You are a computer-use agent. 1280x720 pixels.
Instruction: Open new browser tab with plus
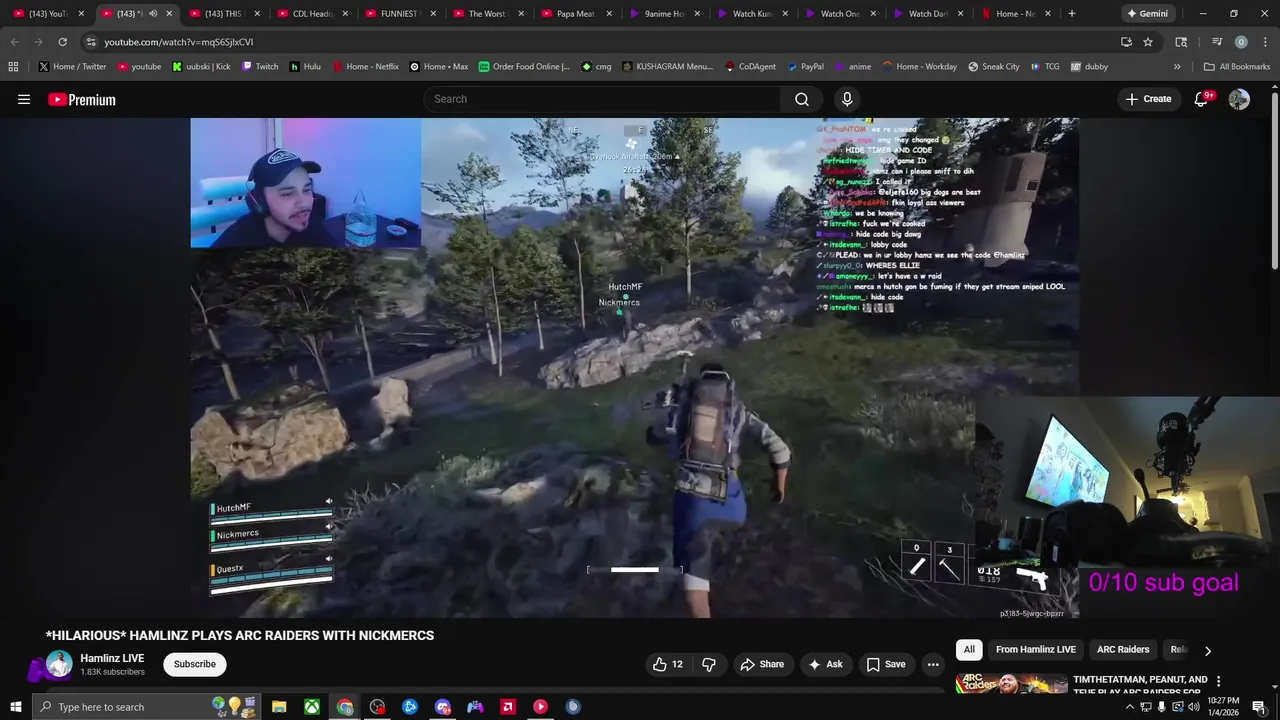[x=1071, y=14]
